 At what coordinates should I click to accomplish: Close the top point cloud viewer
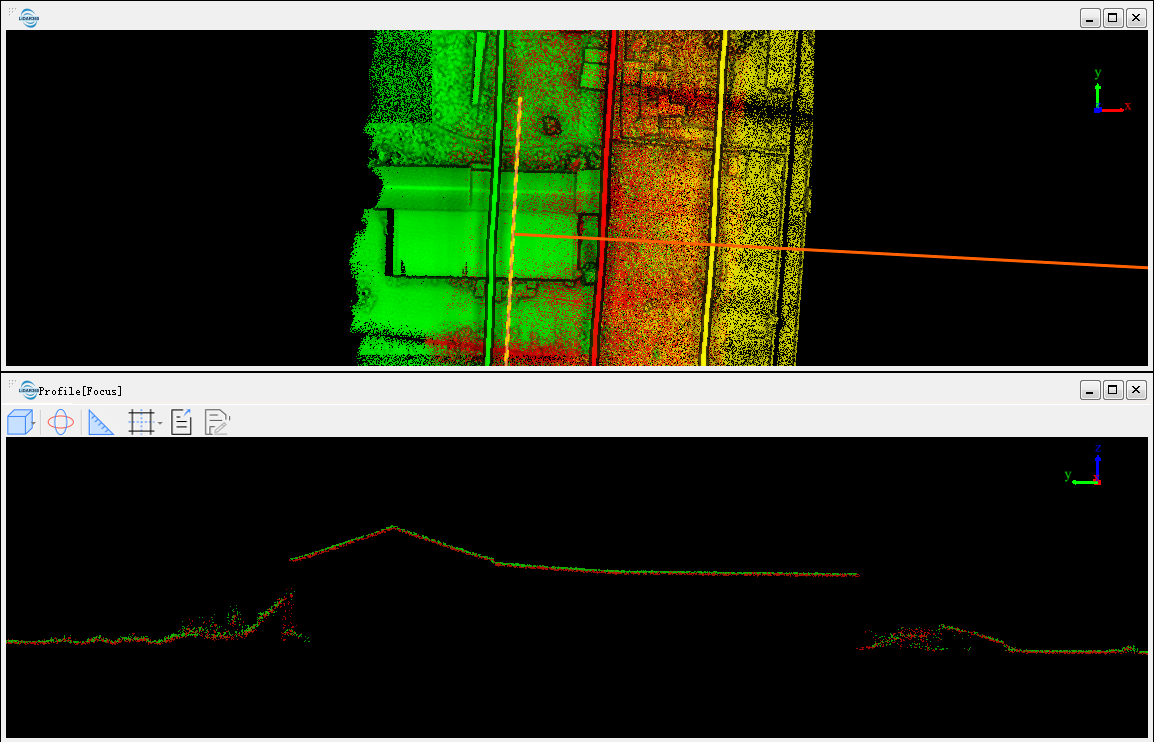tap(1136, 18)
